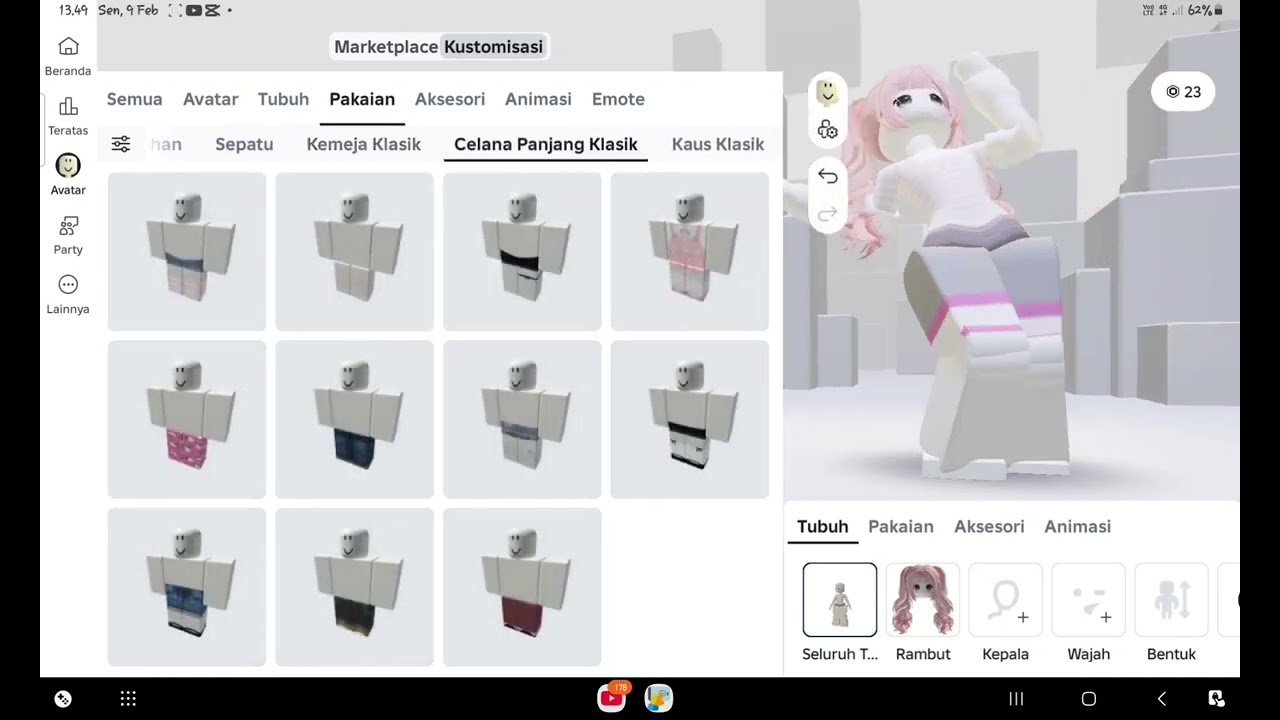Viewport: 1280px width, 720px height.
Task: Open the Party sidebar icon
Action: tap(68, 226)
